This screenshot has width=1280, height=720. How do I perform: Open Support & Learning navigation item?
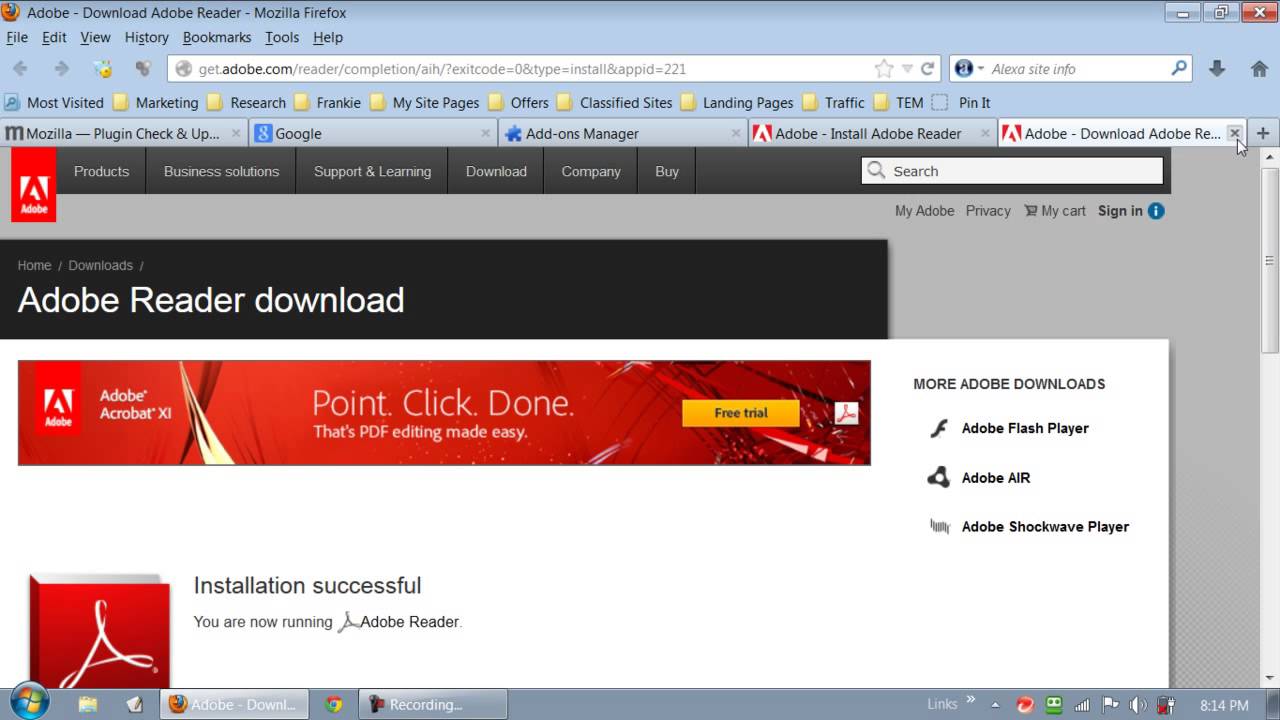(x=372, y=171)
